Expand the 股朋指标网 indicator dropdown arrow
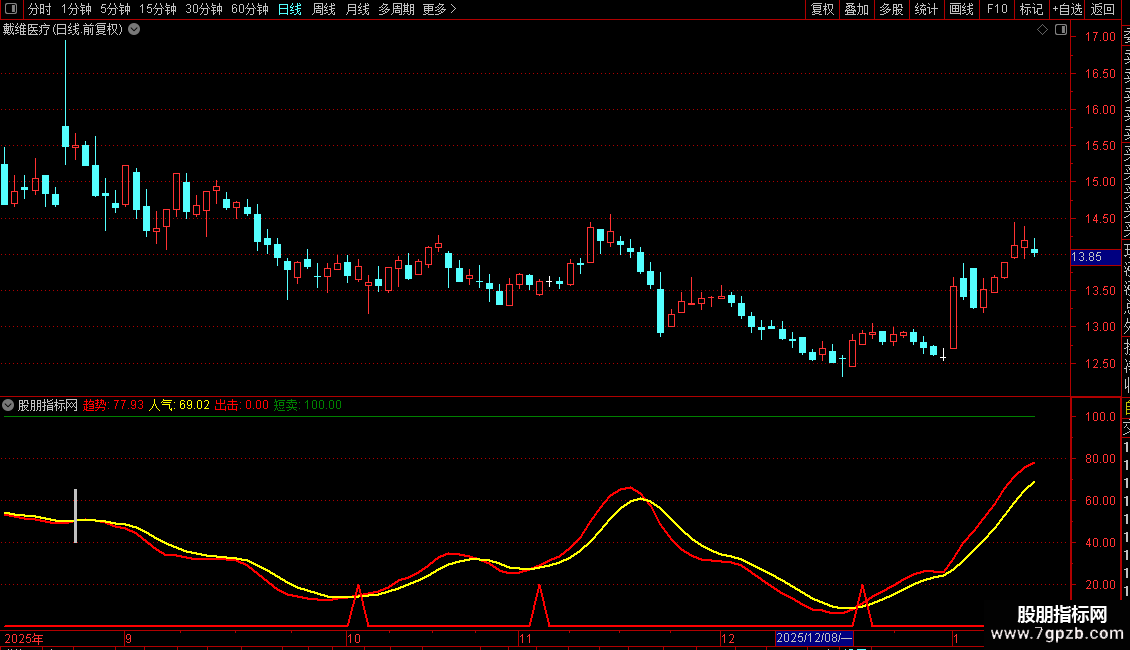Image resolution: width=1130 pixels, height=650 pixels. tap(8, 405)
